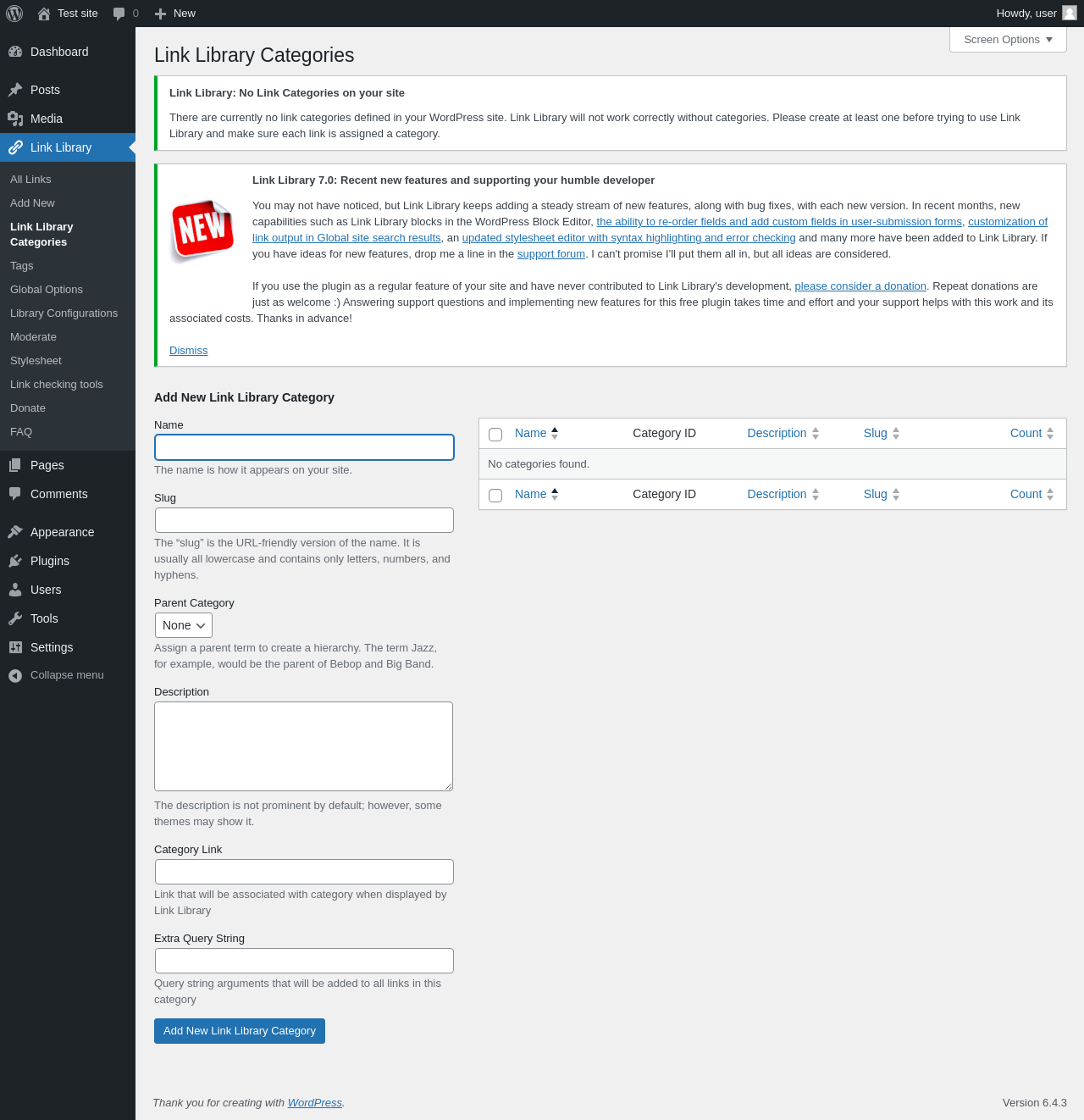
Task: Click 'No categories found.' table row text
Action: tap(539, 464)
